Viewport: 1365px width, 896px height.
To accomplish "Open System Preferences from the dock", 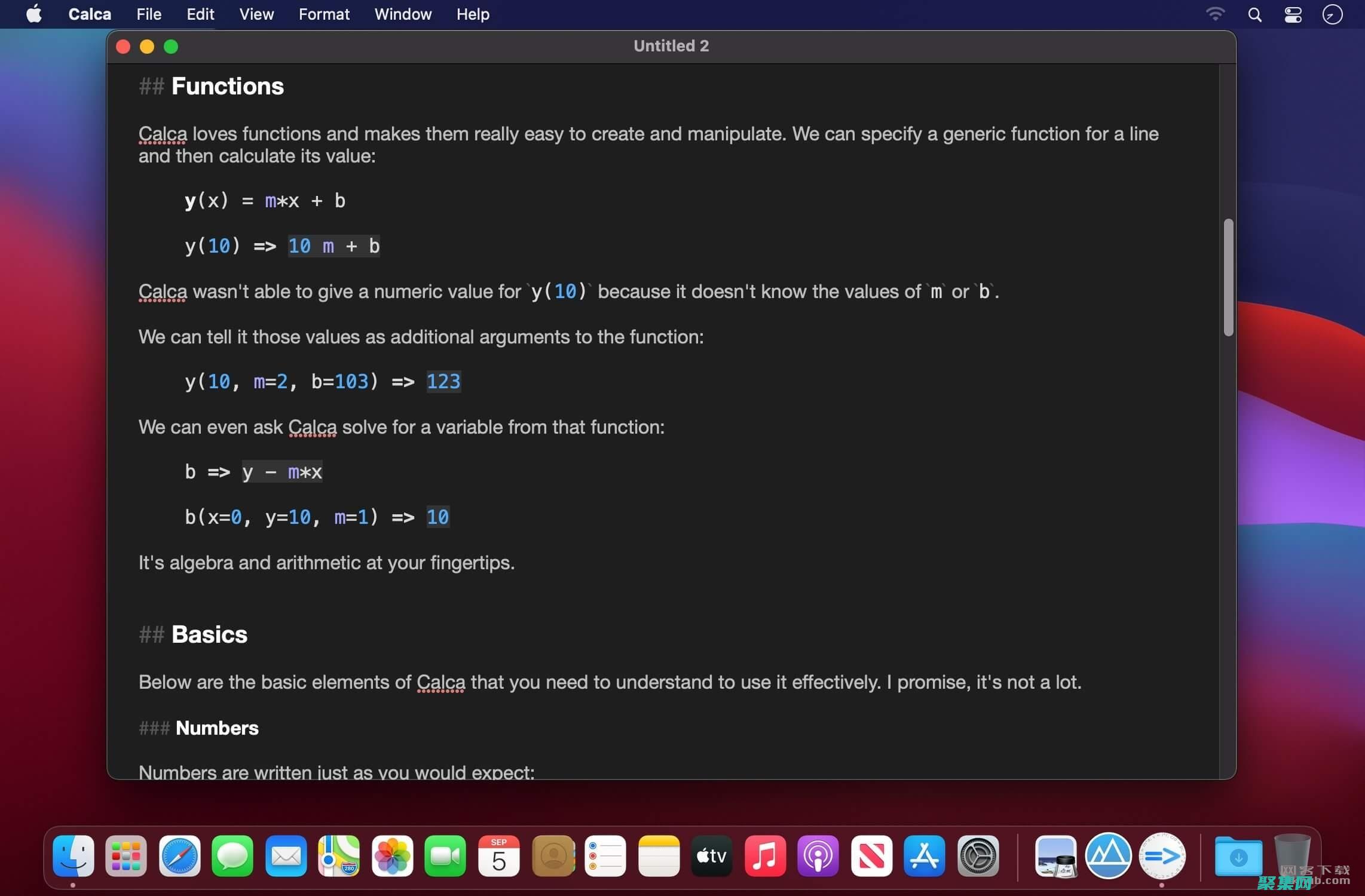I will (978, 856).
